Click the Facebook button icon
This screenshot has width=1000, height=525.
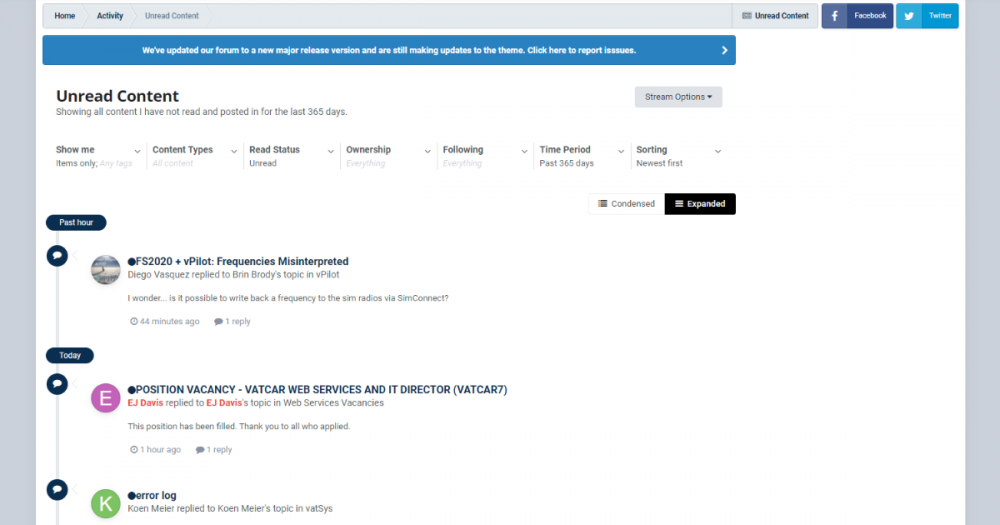835,16
